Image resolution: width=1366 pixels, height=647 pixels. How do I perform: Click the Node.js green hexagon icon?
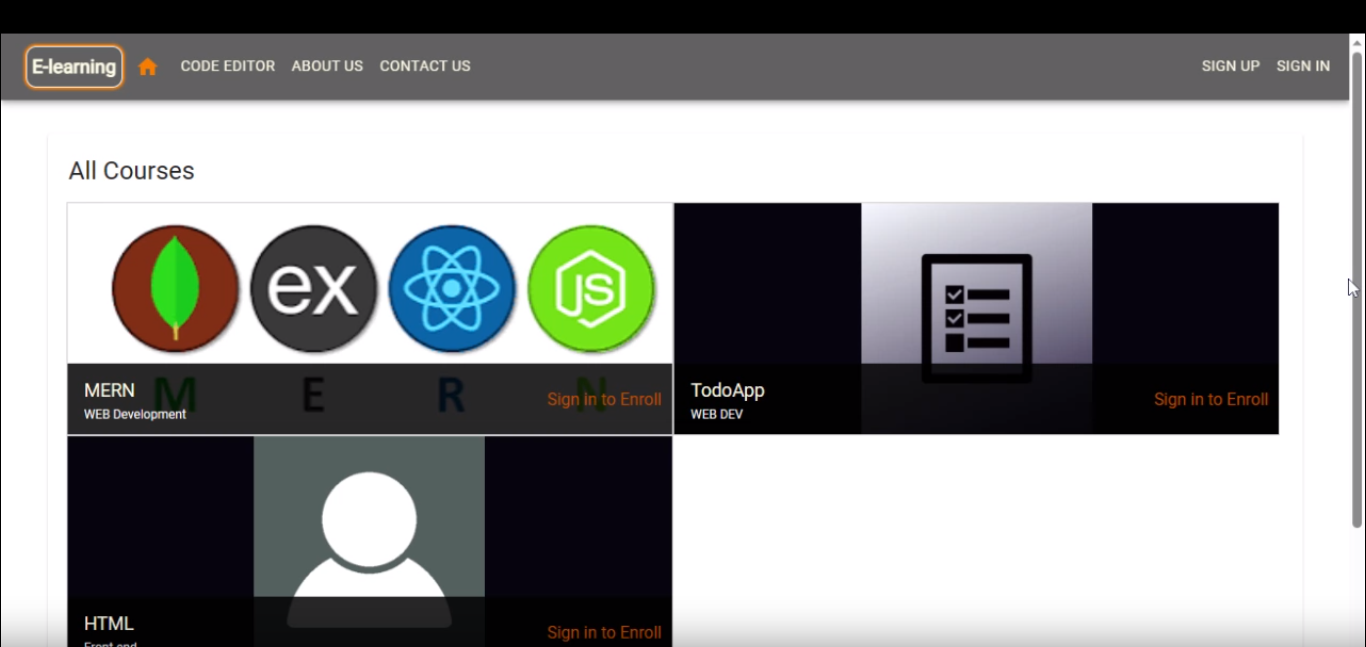coord(591,289)
